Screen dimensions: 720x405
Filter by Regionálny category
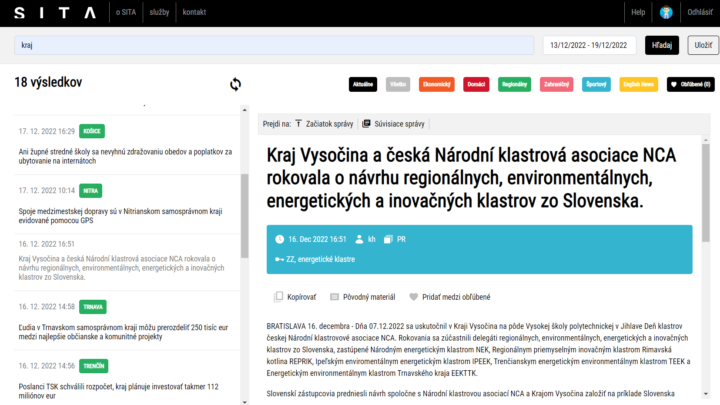click(x=514, y=84)
